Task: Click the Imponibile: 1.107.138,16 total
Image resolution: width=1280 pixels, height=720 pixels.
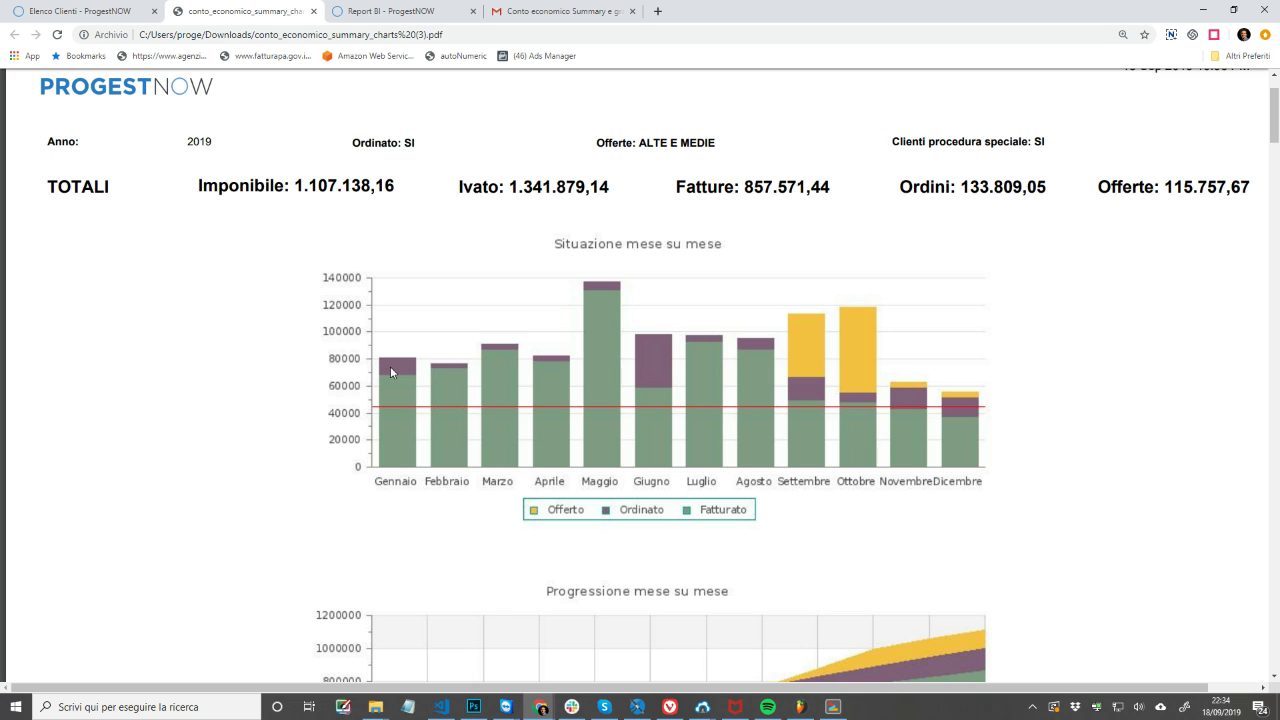Action: pyautogui.click(x=296, y=186)
